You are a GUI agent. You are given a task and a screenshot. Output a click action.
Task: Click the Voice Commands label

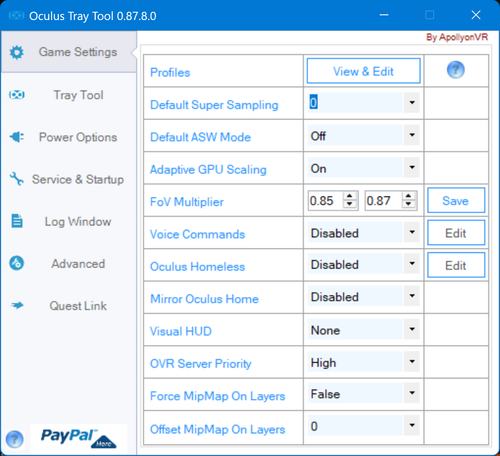pos(197,234)
